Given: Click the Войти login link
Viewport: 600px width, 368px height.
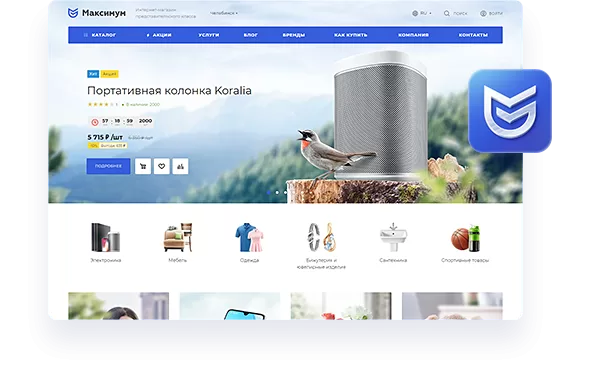Looking at the screenshot, I should pyautogui.click(x=491, y=13).
